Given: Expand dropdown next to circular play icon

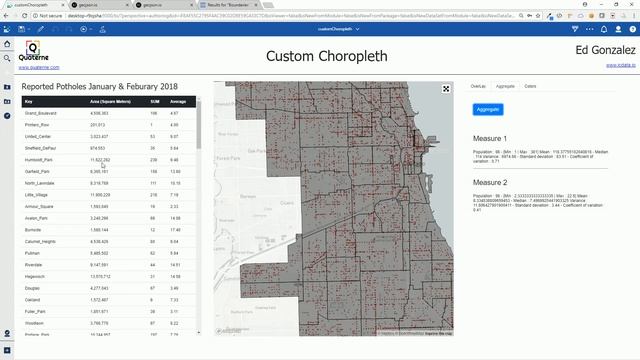Looking at the screenshot, I should (x=91, y=29).
